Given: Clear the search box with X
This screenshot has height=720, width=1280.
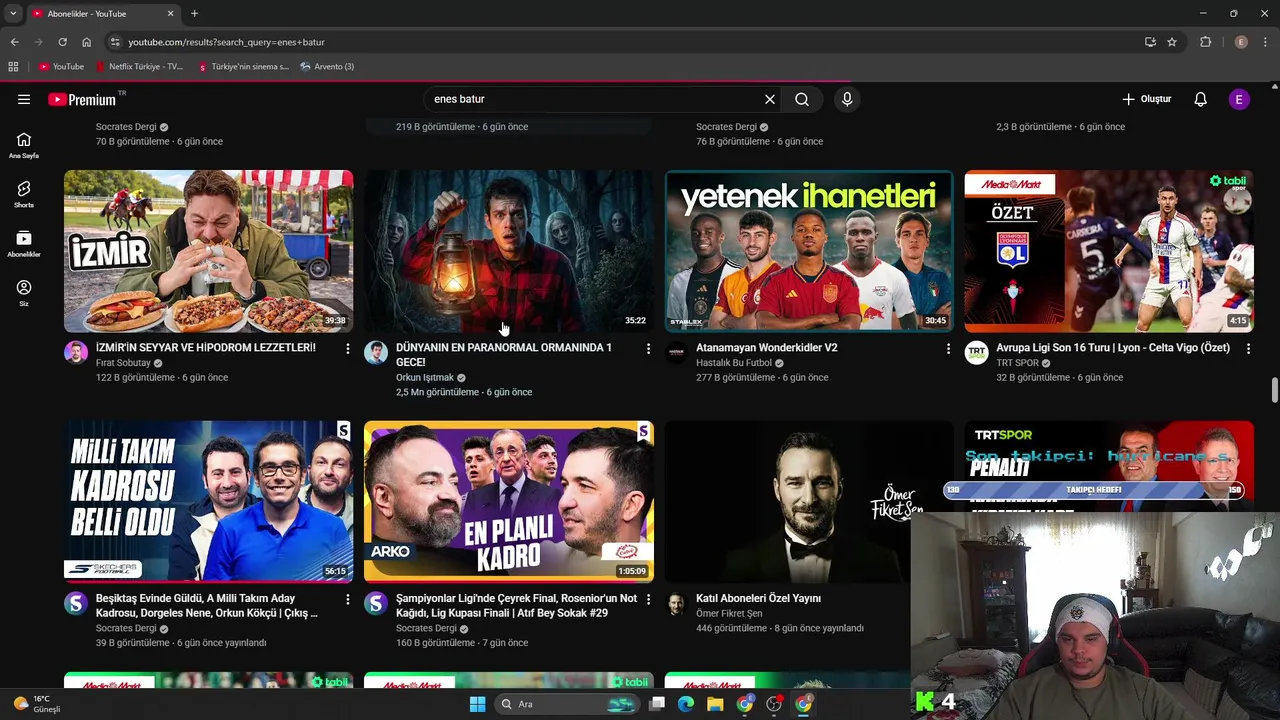Looking at the screenshot, I should coord(770,99).
